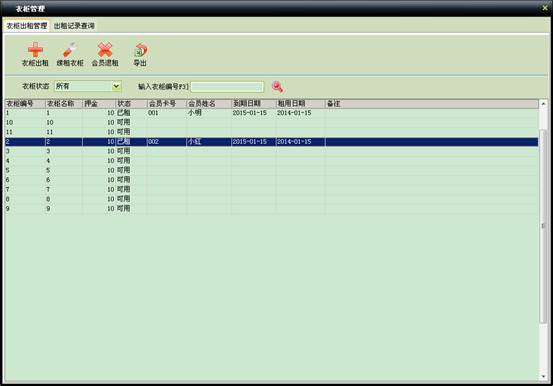This screenshot has height=386, width=553.
Task: Select member name 小明 in row 1
Action: 194,113
